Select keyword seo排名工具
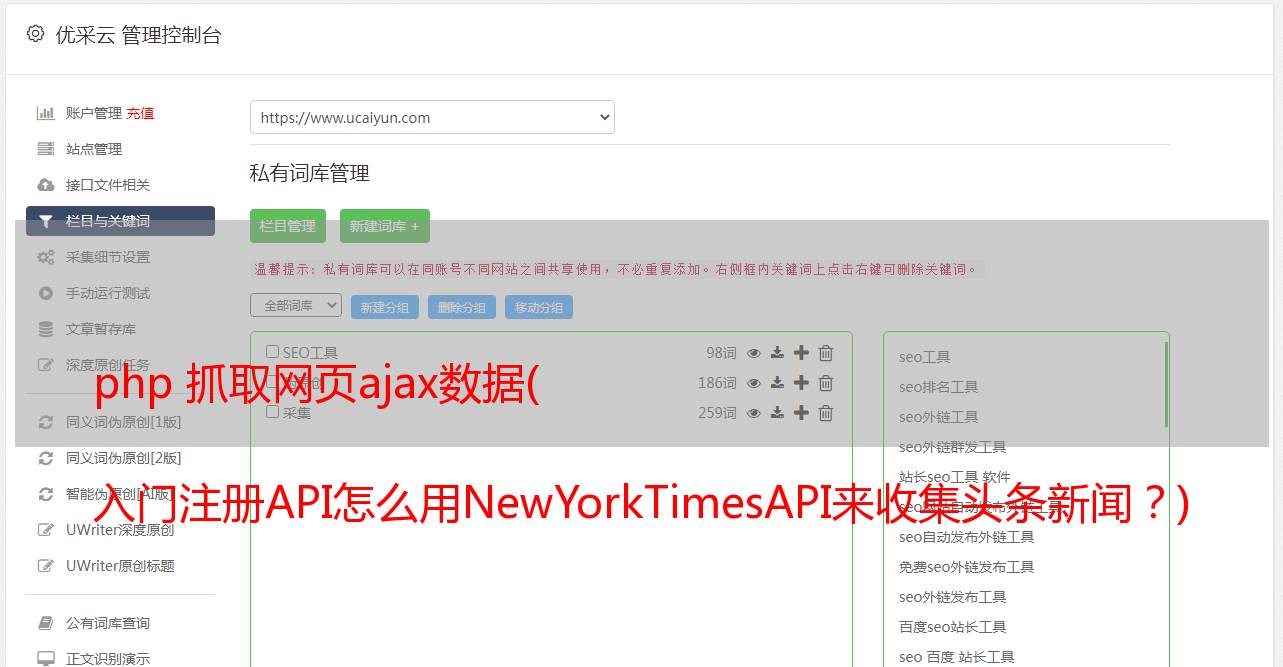Viewport: 1283px width, 667px height. click(939, 387)
